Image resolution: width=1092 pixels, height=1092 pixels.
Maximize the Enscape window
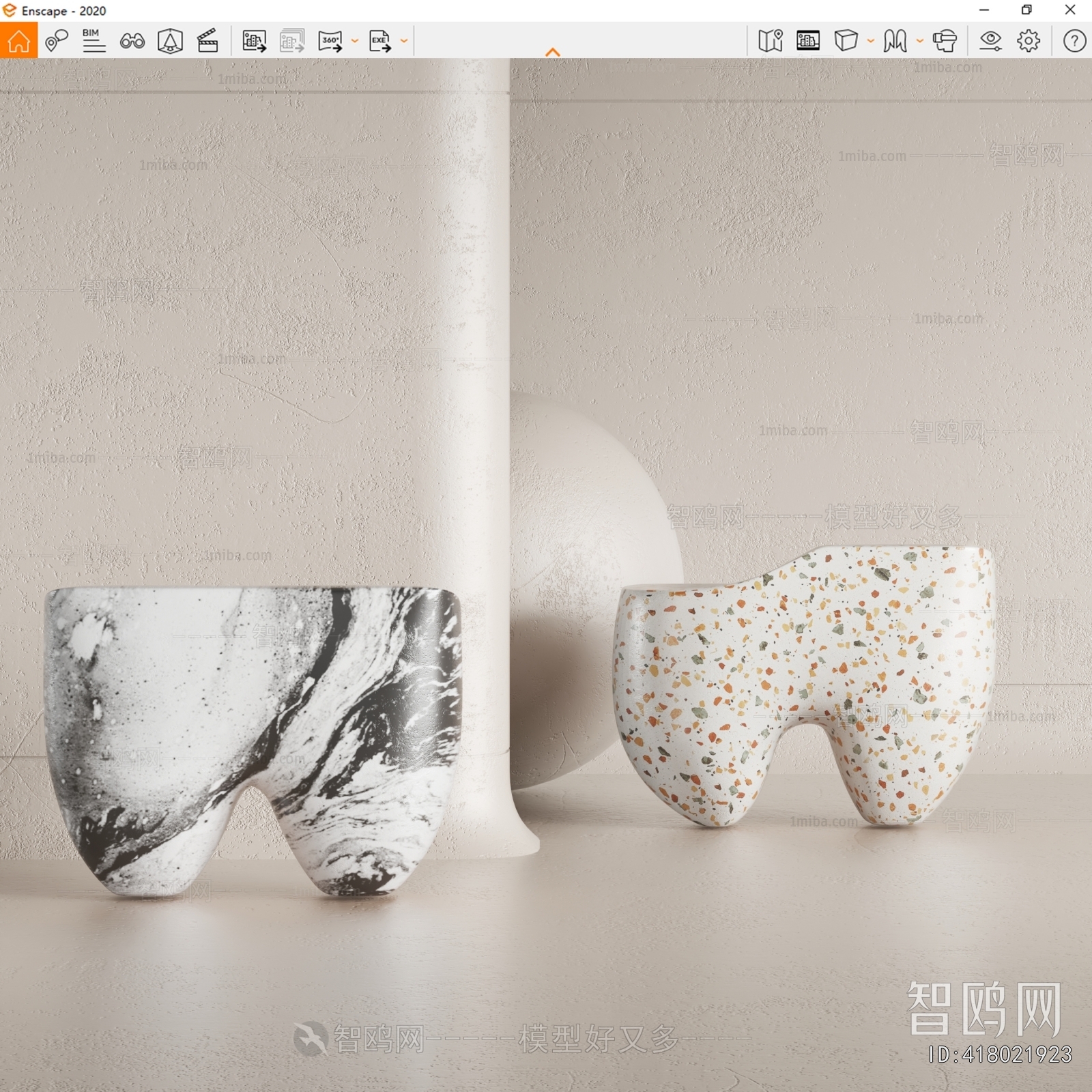click(x=1026, y=10)
